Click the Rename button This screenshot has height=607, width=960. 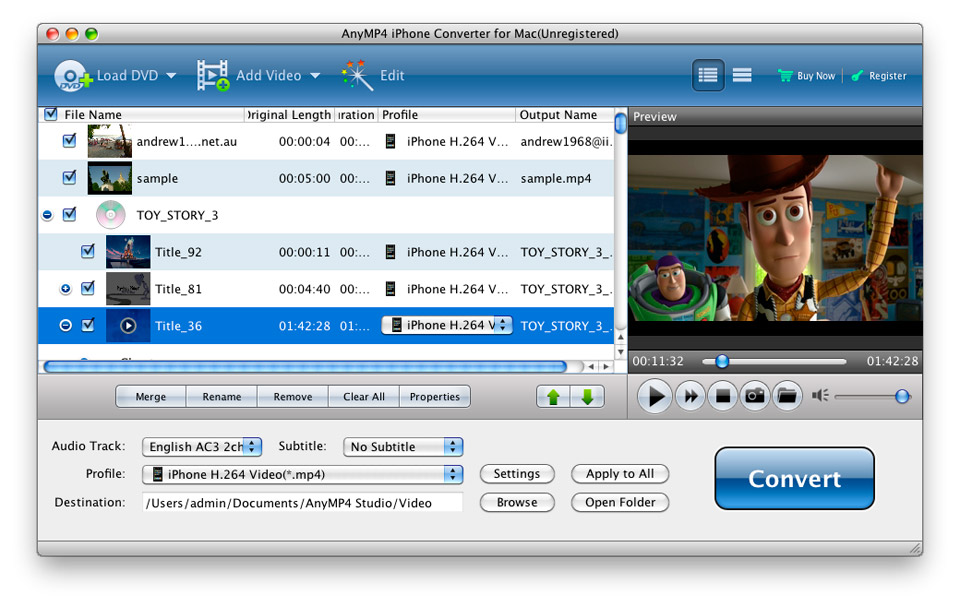coord(222,397)
